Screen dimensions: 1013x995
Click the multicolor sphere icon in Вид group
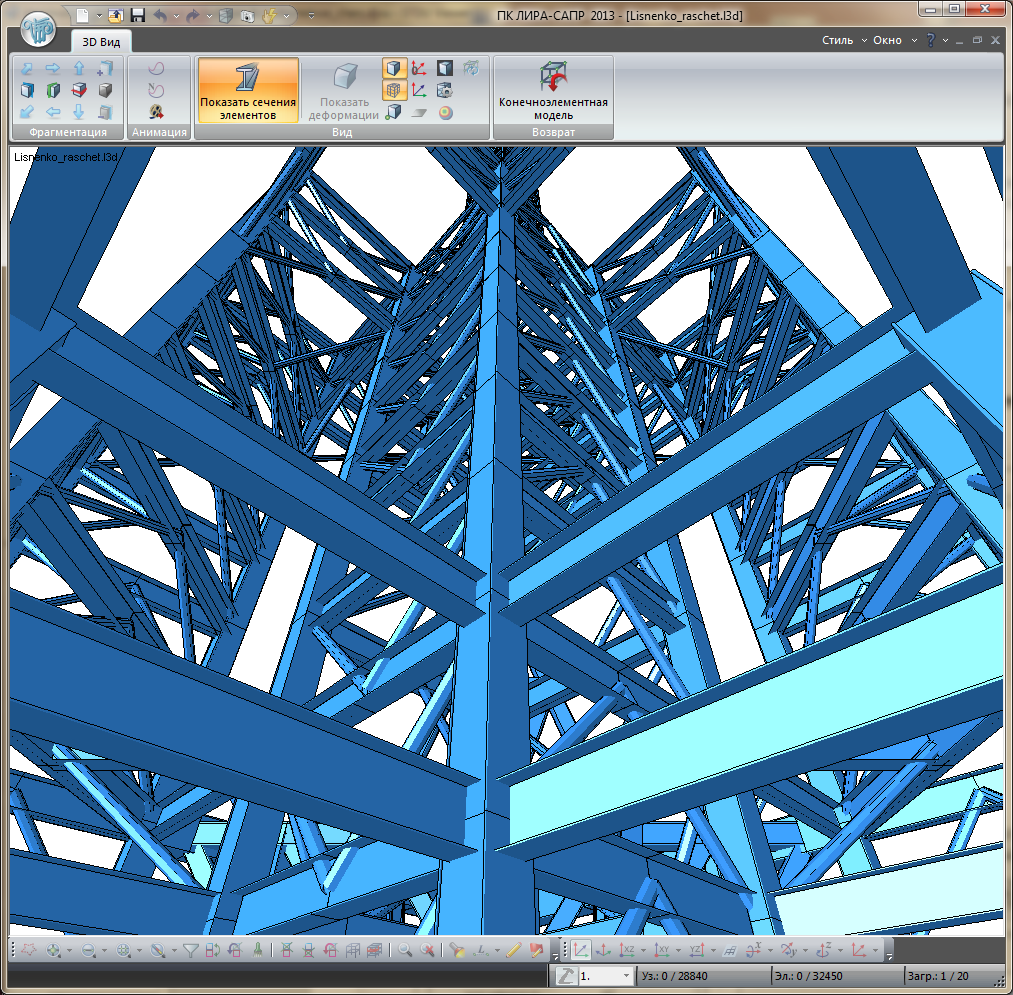(445, 112)
